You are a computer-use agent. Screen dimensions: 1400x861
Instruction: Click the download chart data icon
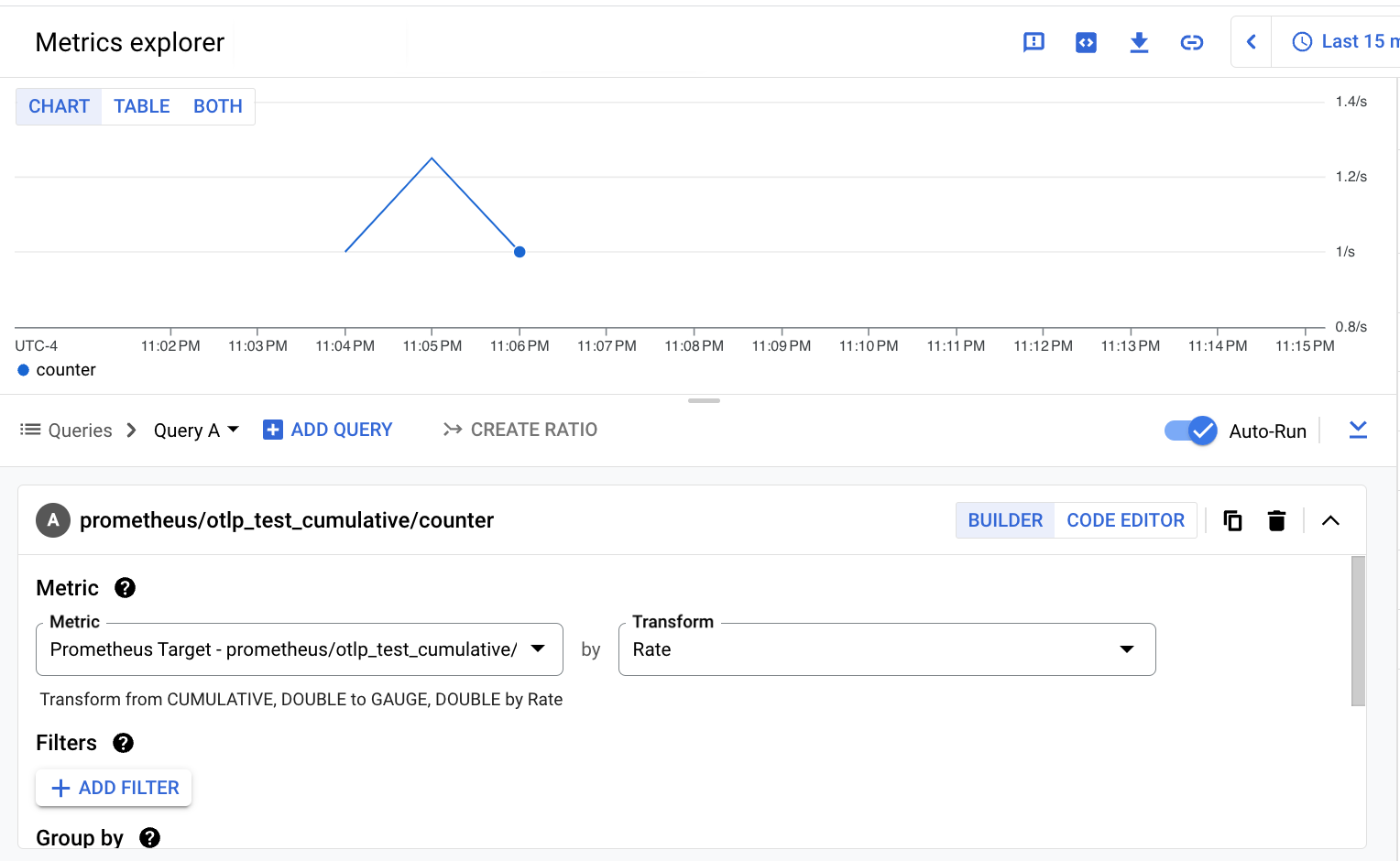(x=1139, y=41)
